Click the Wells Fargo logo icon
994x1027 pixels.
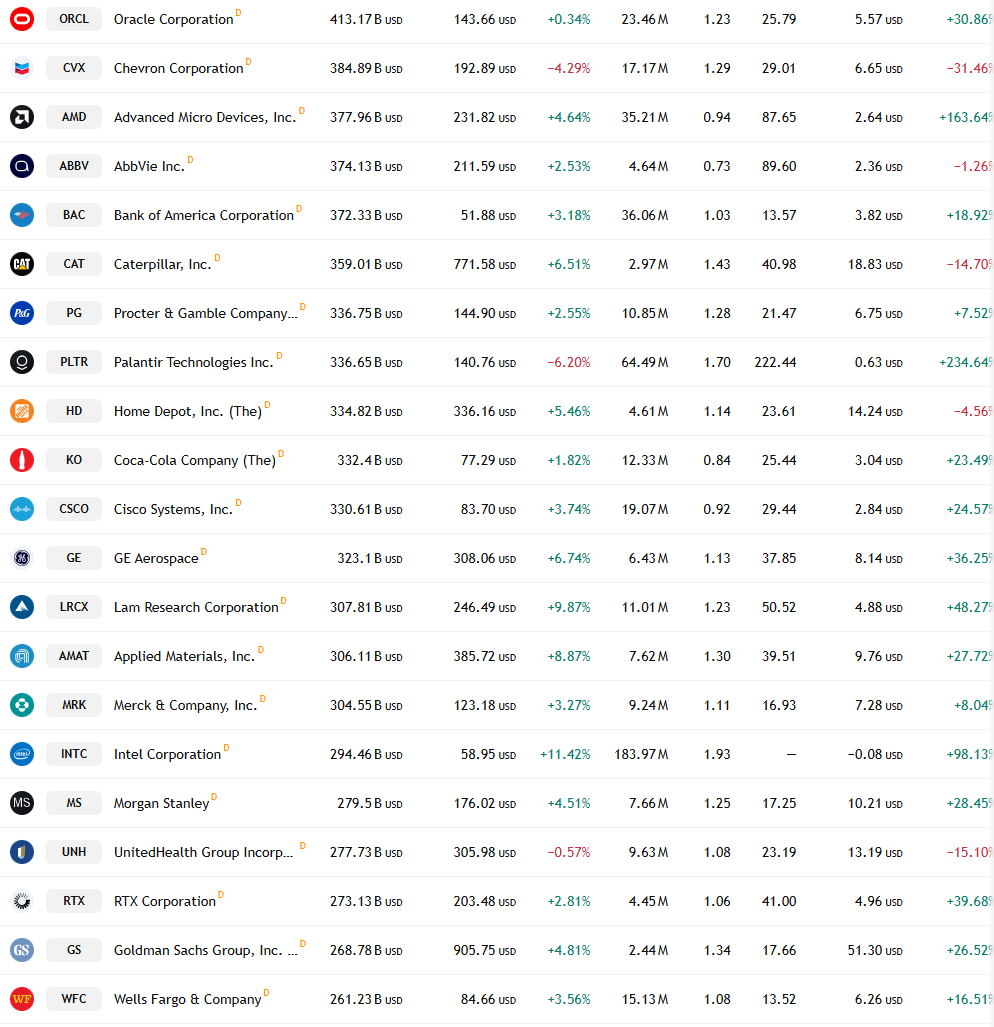(22, 999)
